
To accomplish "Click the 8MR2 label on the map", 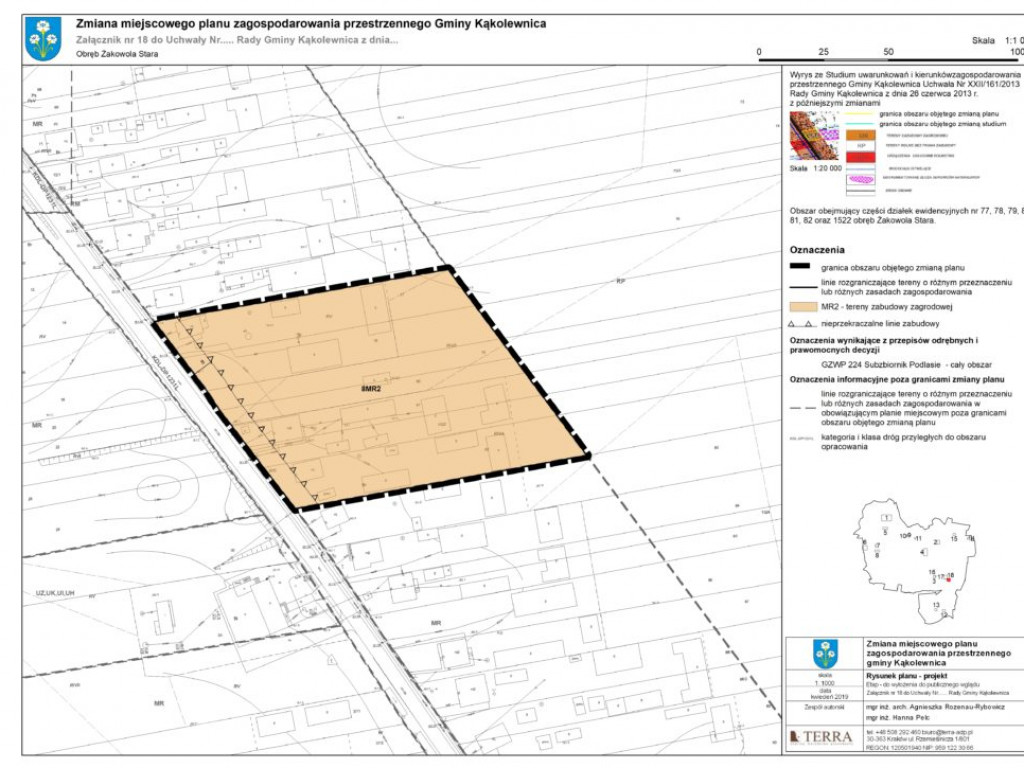I will (370, 387).
